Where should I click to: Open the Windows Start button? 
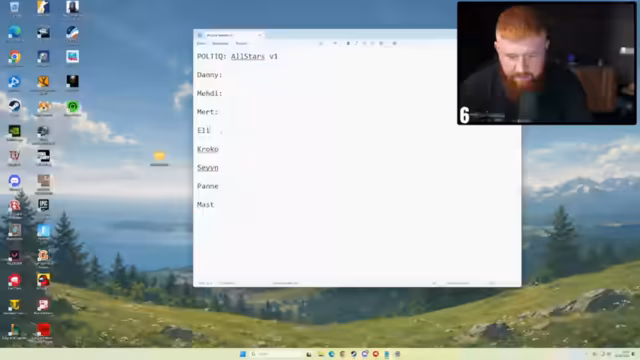pos(243,354)
